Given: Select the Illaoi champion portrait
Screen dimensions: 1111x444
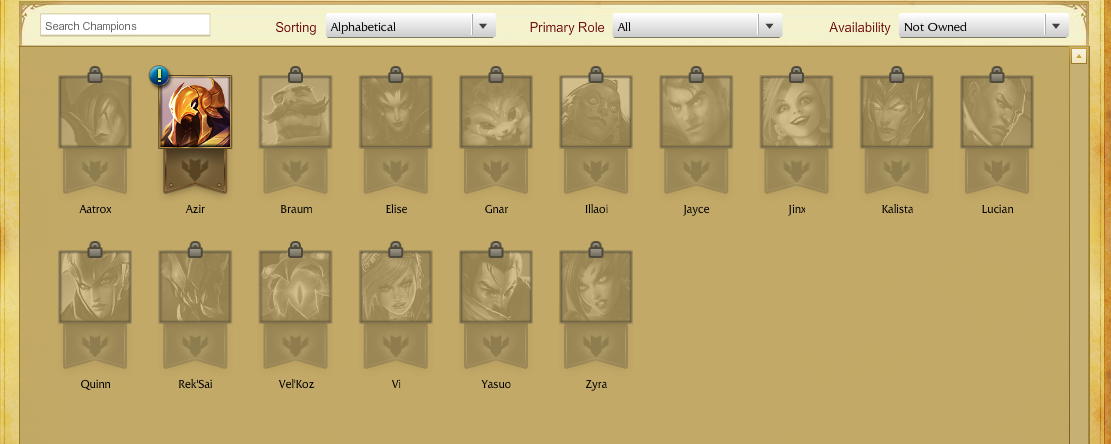Looking at the screenshot, I should 596,112.
